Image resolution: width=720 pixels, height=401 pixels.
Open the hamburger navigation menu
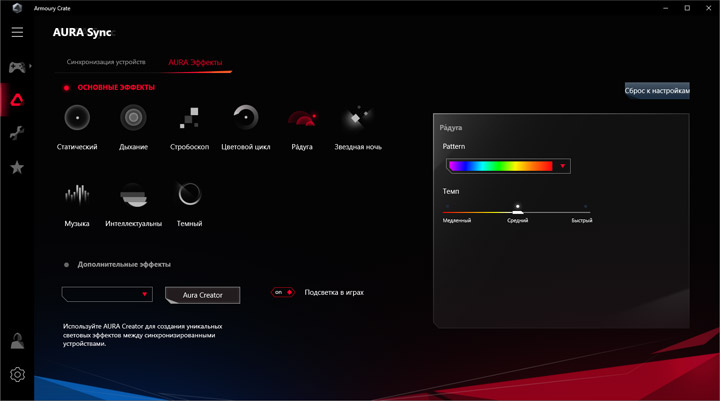17,32
